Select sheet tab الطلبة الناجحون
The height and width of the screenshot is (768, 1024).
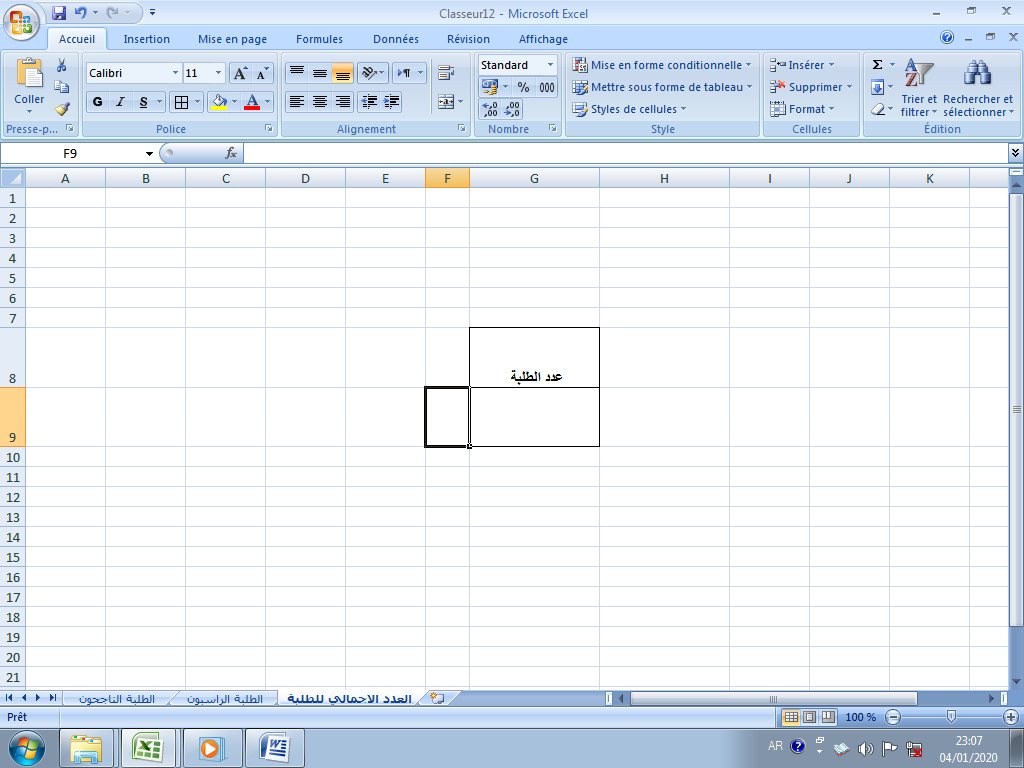point(117,699)
